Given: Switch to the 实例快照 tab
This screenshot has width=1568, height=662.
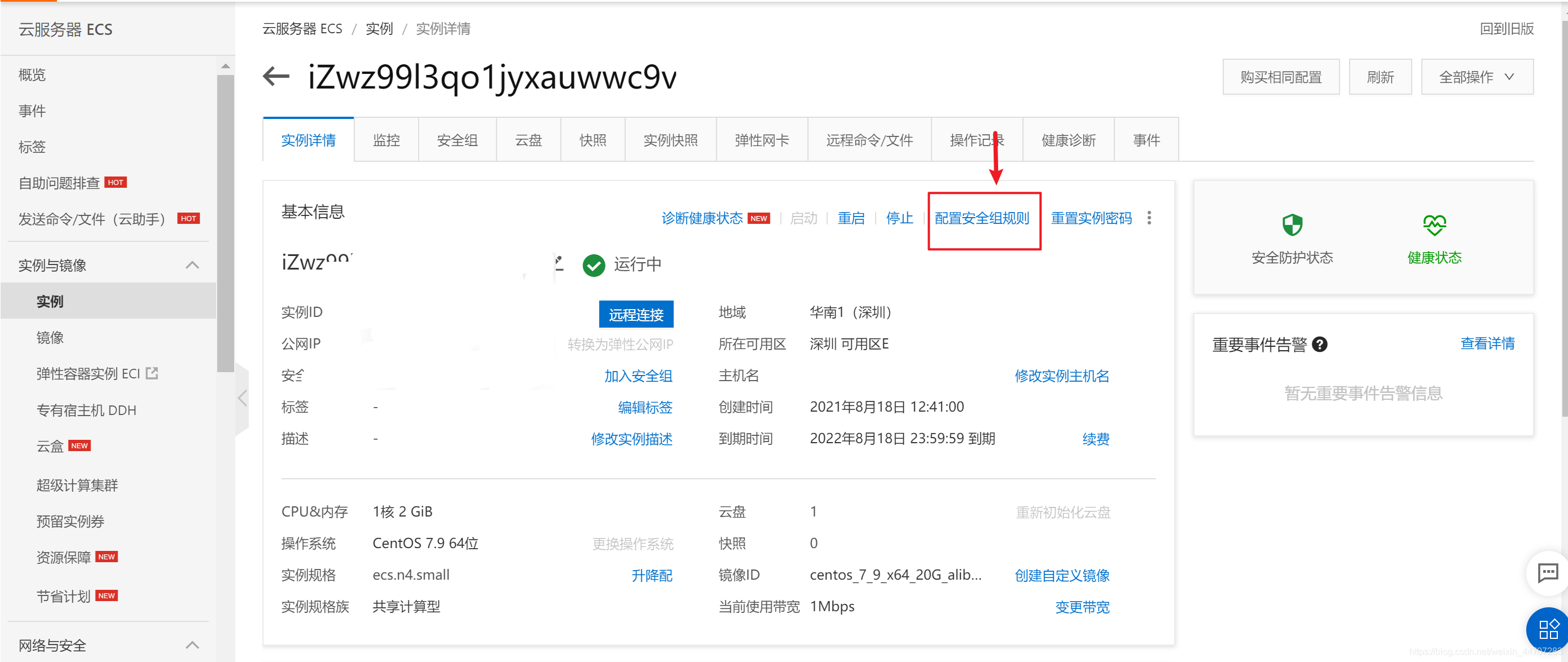Looking at the screenshot, I should 671,140.
